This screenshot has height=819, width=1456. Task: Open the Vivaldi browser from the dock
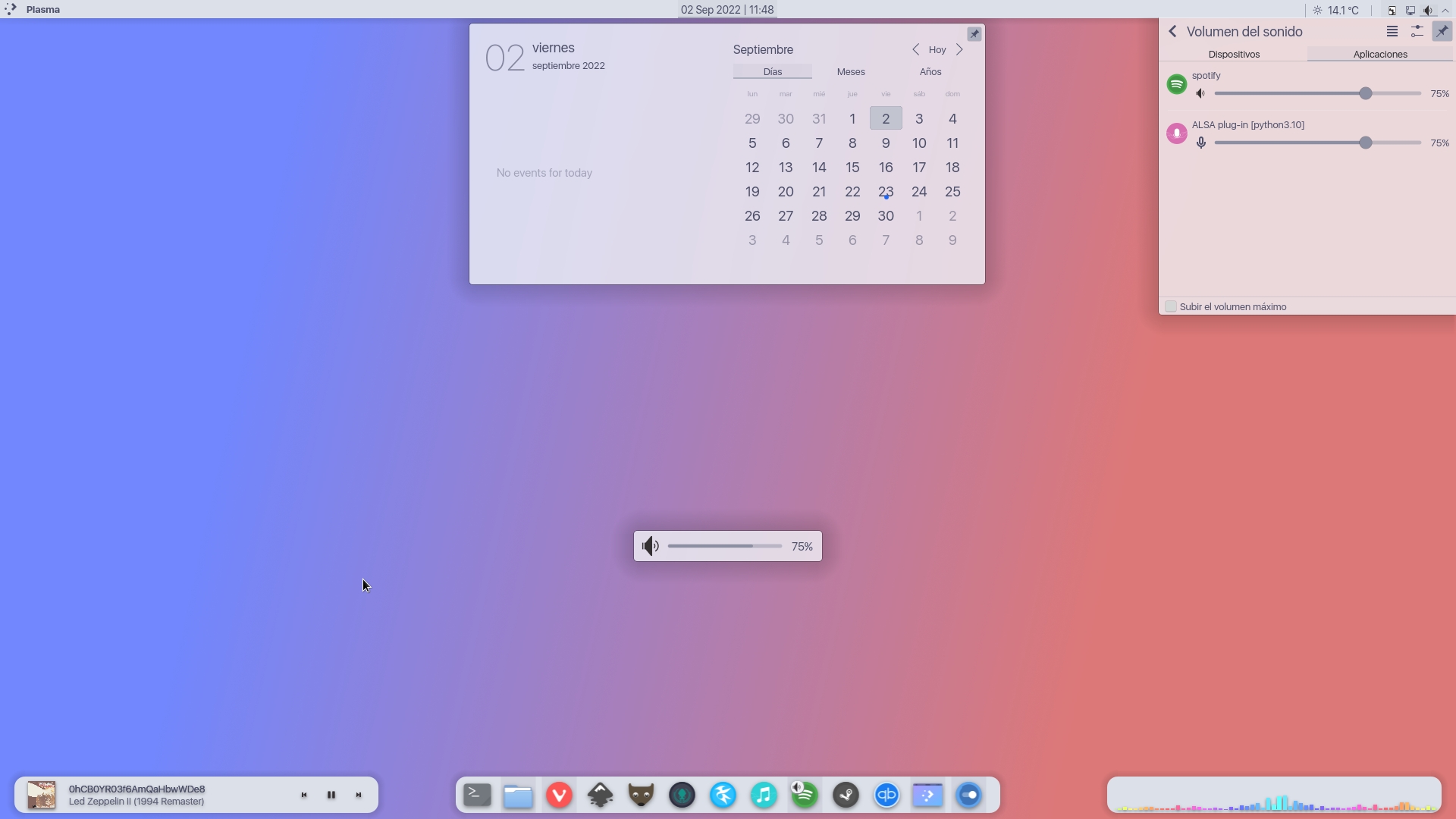pos(559,795)
